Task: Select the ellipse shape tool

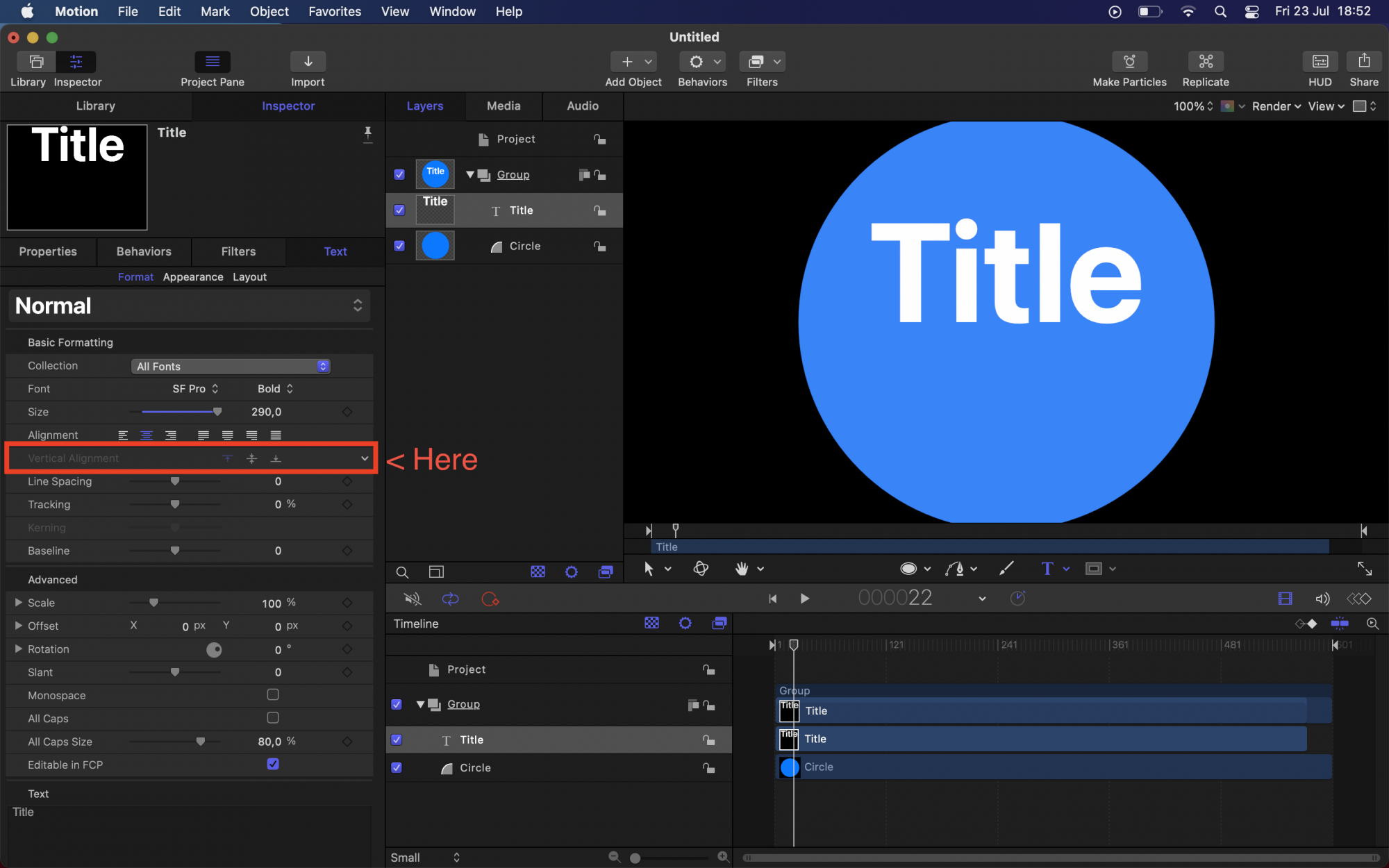Action: tap(908, 569)
